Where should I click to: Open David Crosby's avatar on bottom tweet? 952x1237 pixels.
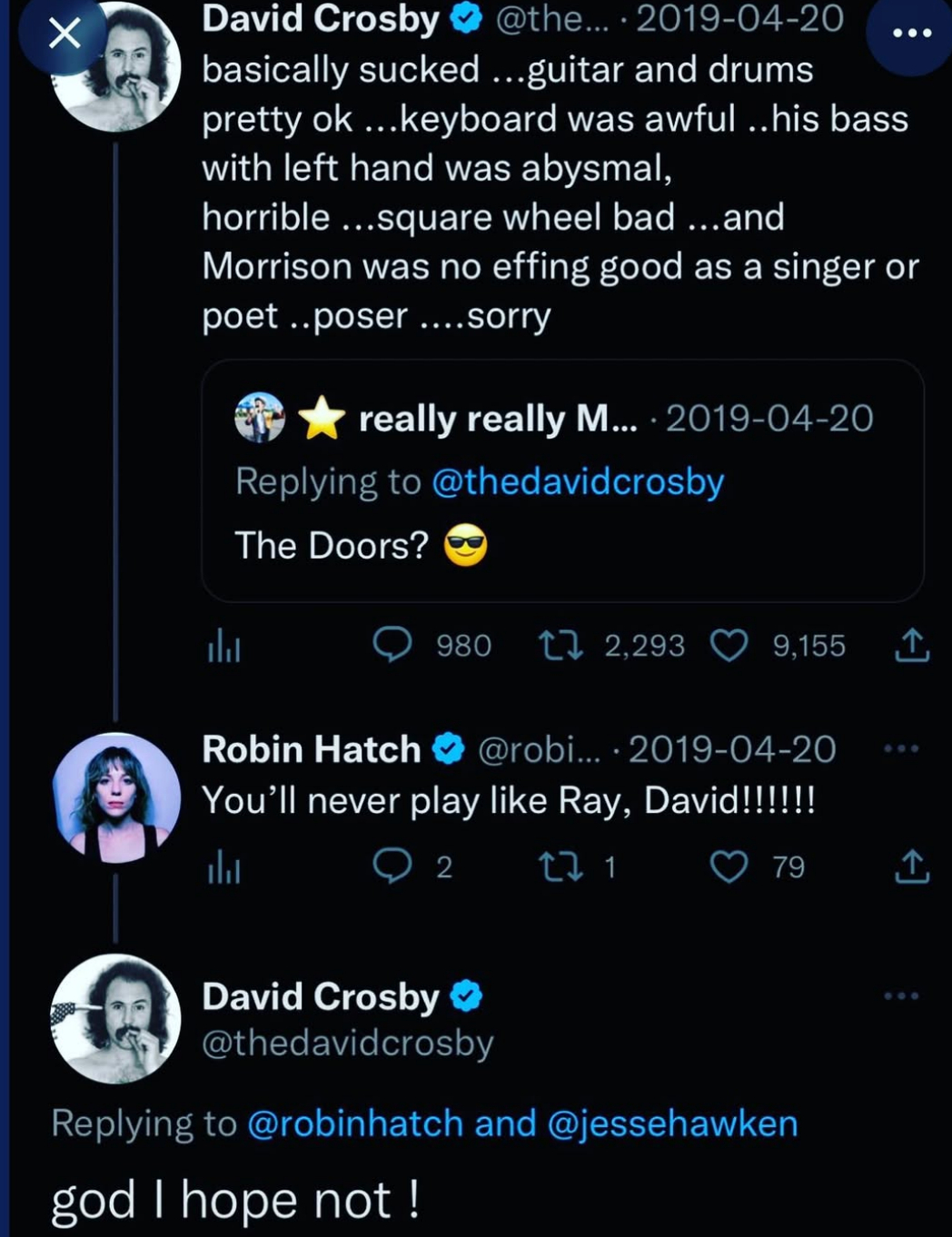116,1018
